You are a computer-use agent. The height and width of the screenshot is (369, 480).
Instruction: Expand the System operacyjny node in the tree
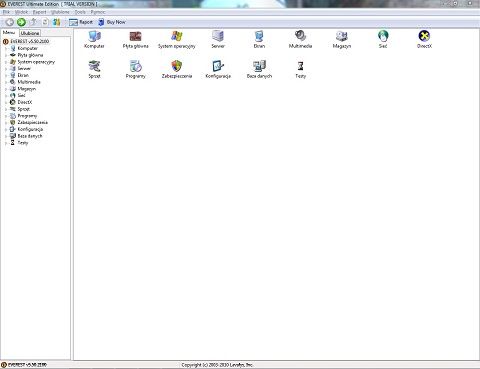[6, 62]
